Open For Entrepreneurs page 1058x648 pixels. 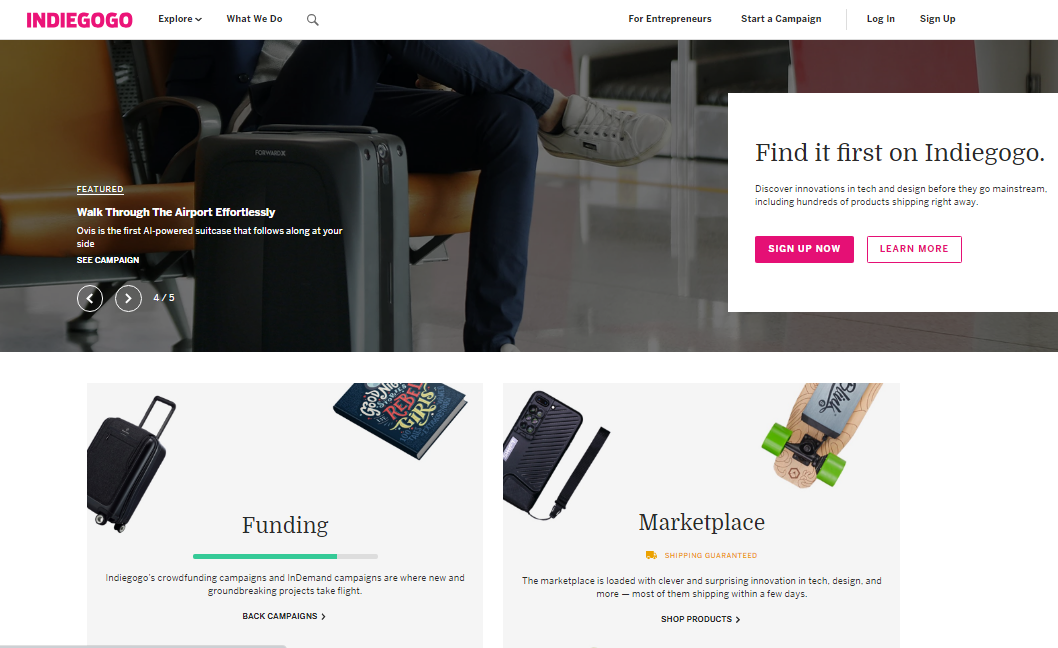pyautogui.click(x=670, y=19)
